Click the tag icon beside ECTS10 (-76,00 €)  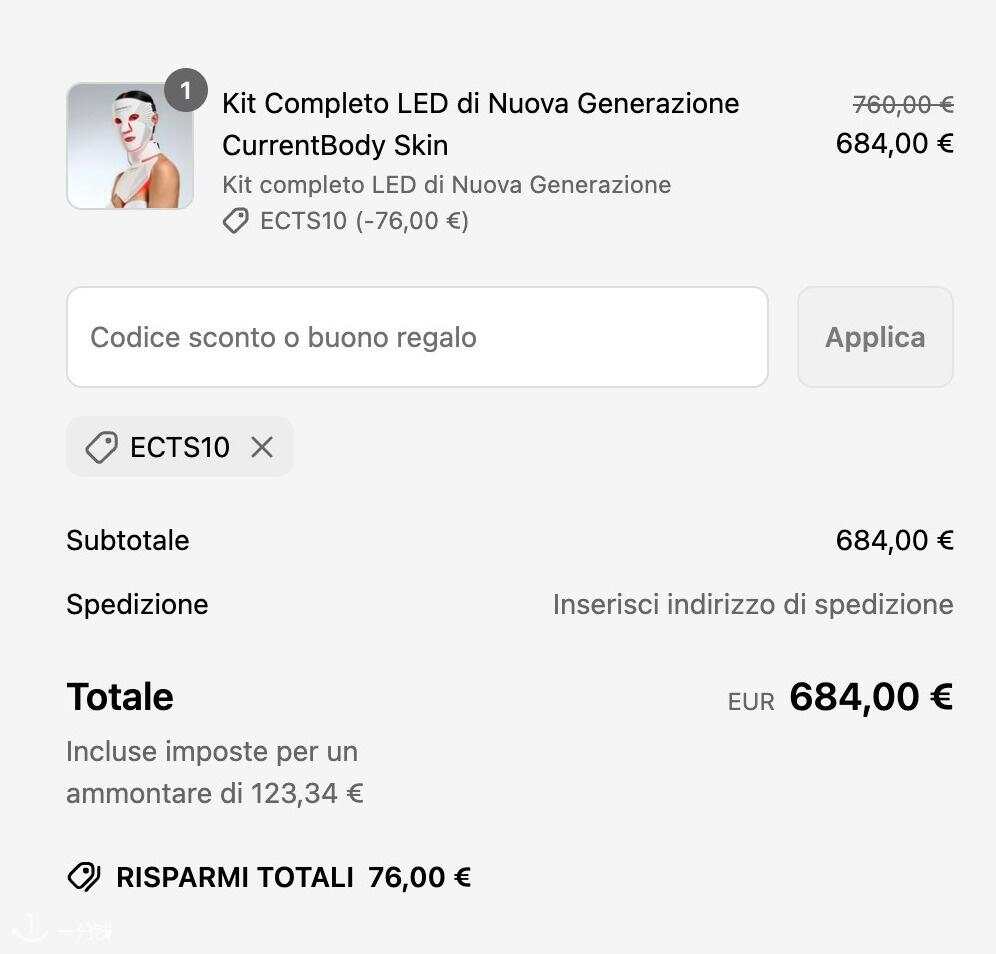(x=236, y=221)
